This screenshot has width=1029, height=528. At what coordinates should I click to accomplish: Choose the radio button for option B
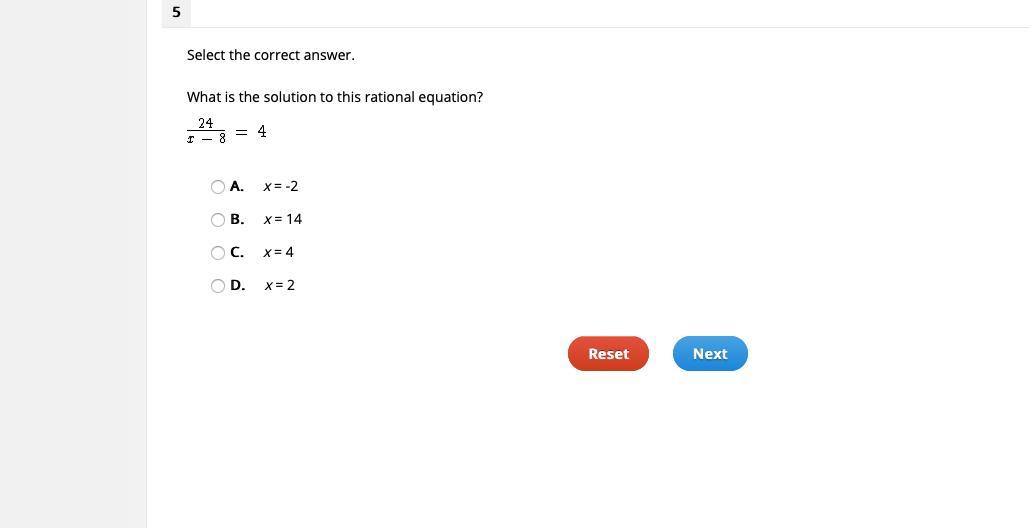[218, 220]
